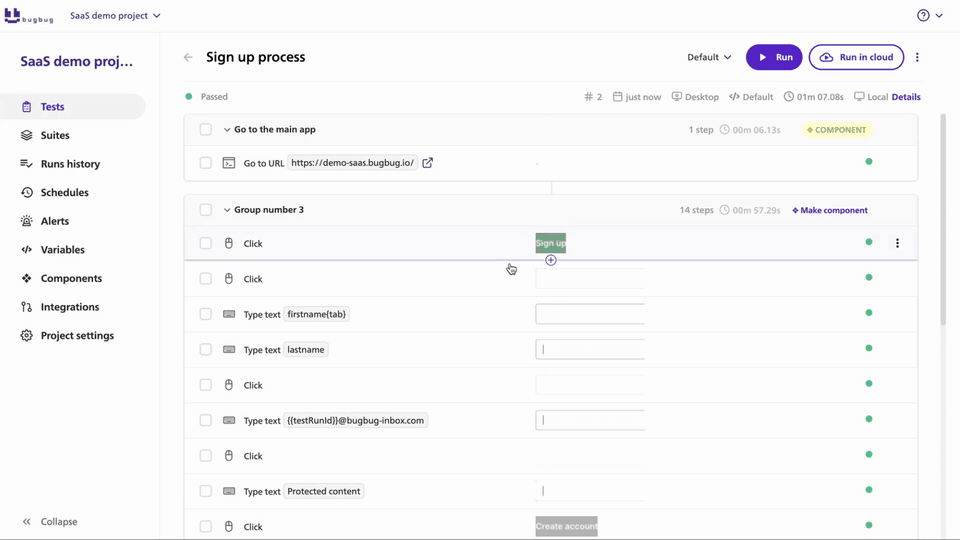Click the Components icon in sidebar
This screenshot has height=540, width=960.
[26, 278]
